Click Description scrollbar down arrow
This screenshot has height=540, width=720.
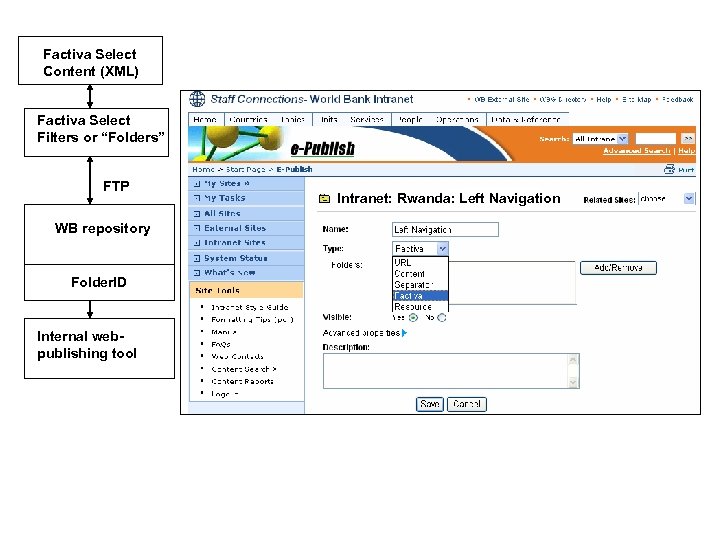(573, 382)
